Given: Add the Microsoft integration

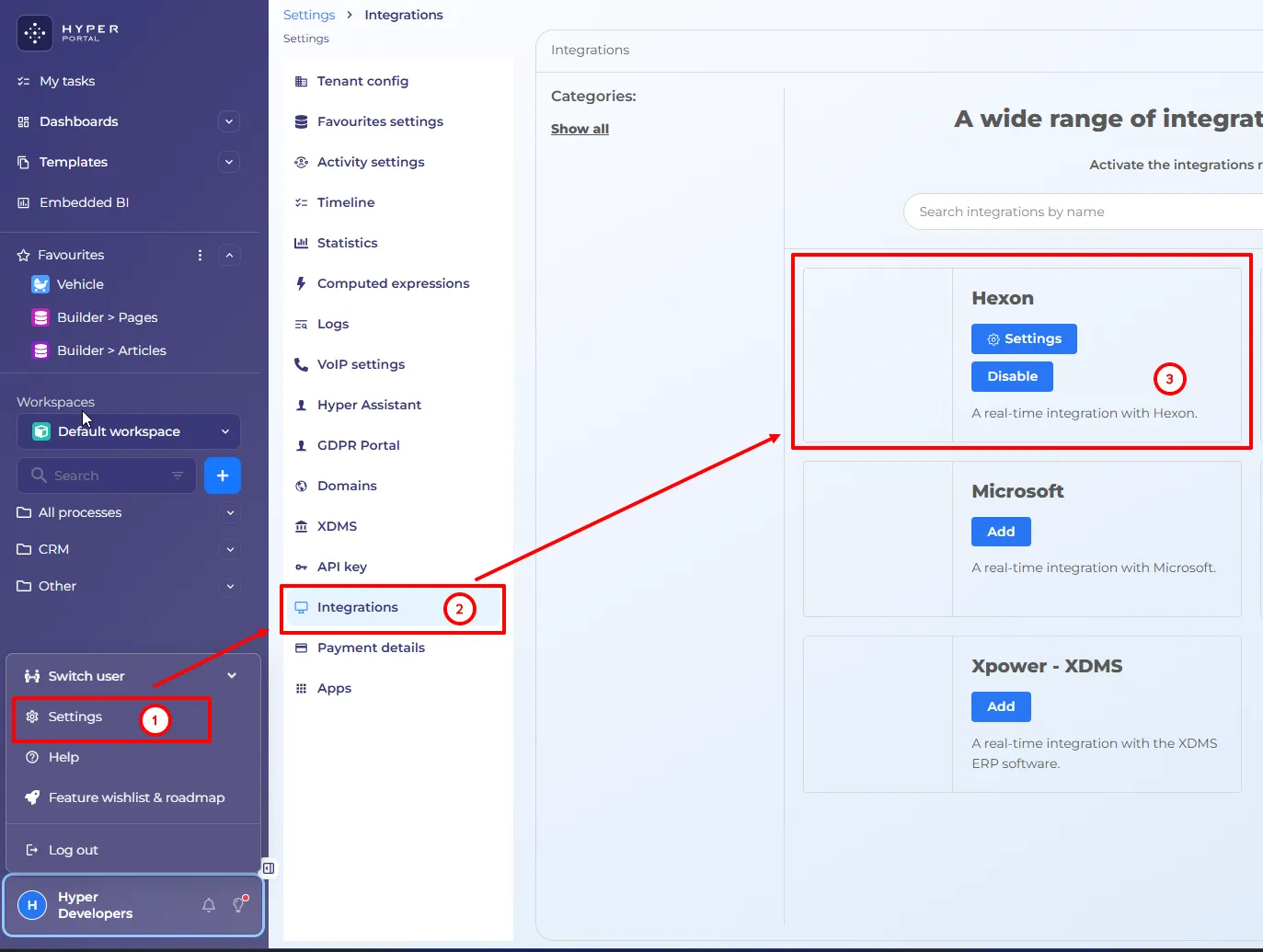Looking at the screenshot, I should click(x=1001, y=532).
